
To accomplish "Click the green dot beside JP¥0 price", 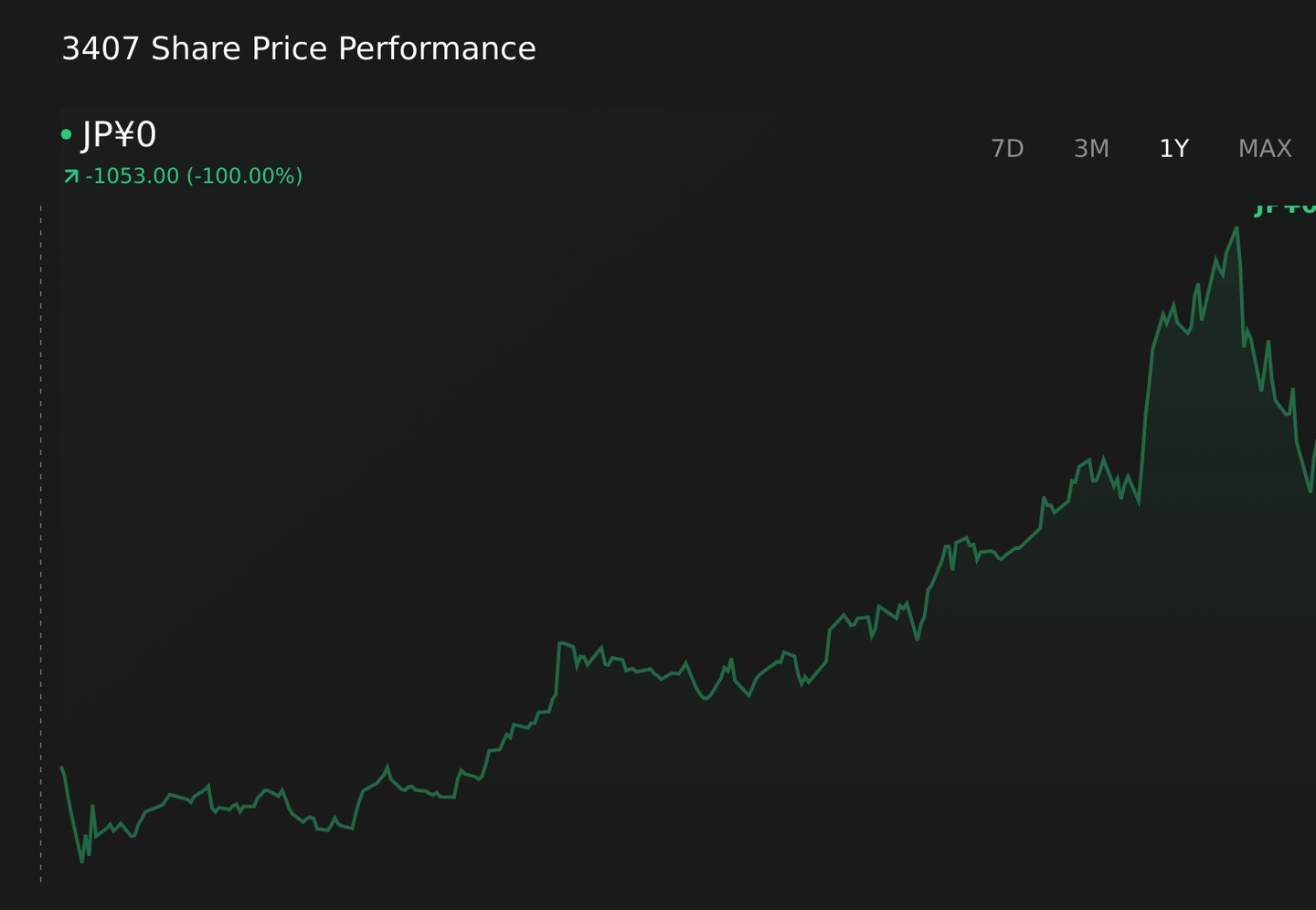I will (x=66, y=134).
